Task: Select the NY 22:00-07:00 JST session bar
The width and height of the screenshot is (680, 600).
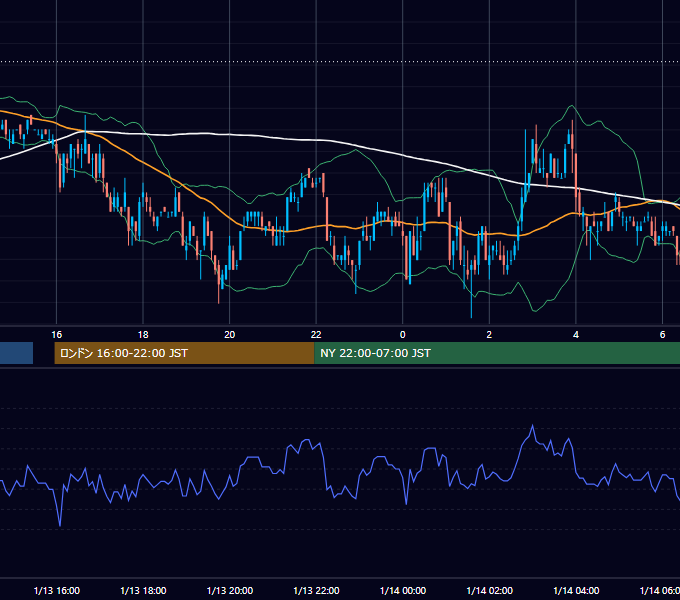Action: coord(497,353)
